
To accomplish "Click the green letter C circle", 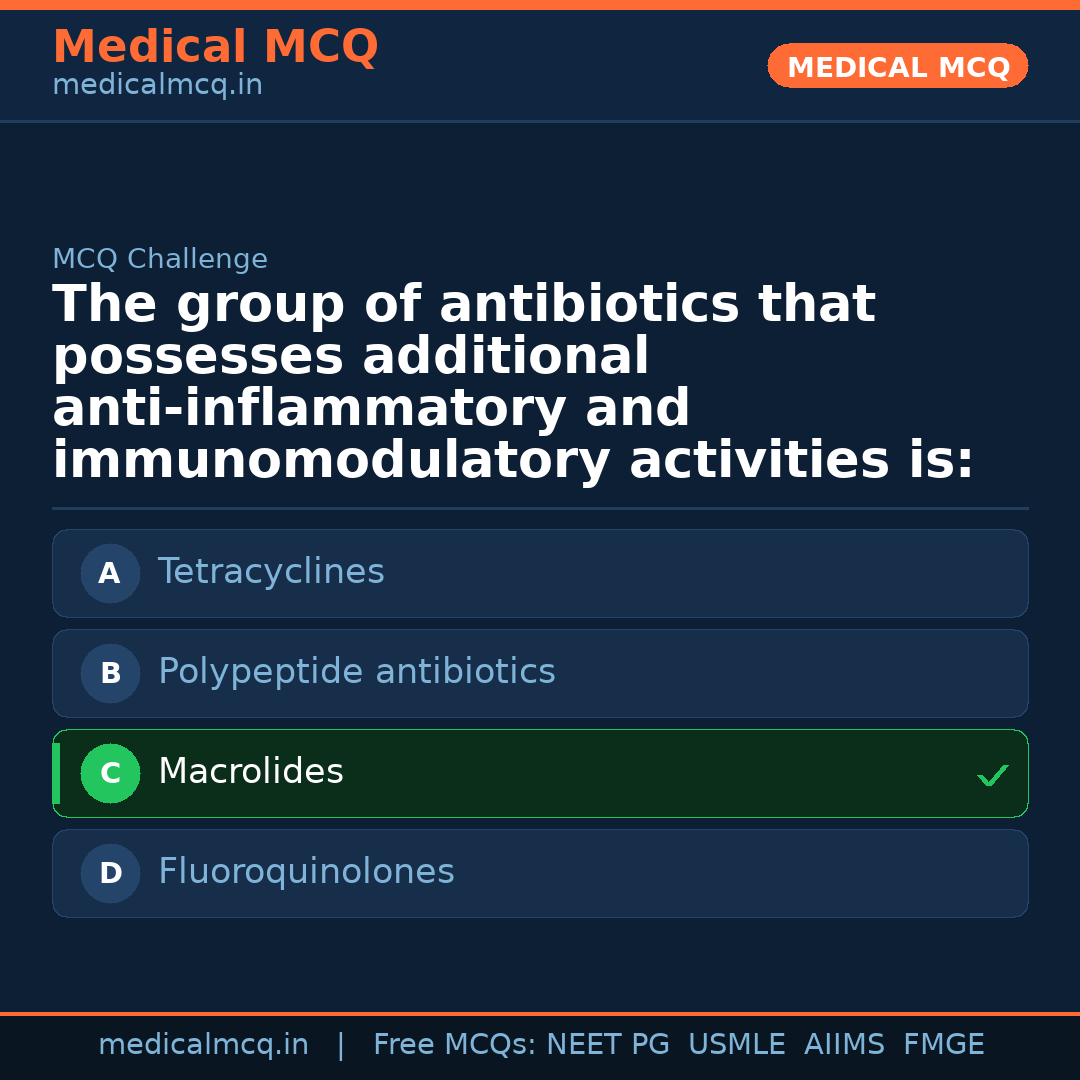I will [110, 774].
